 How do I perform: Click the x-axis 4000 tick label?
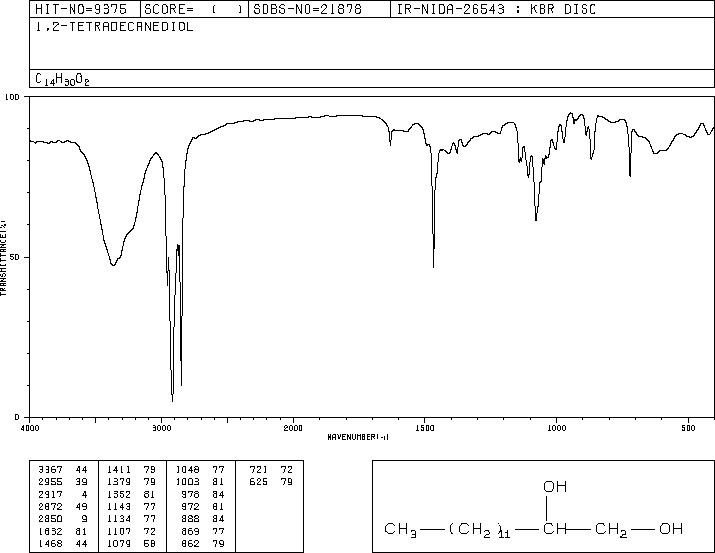[30, 428]
